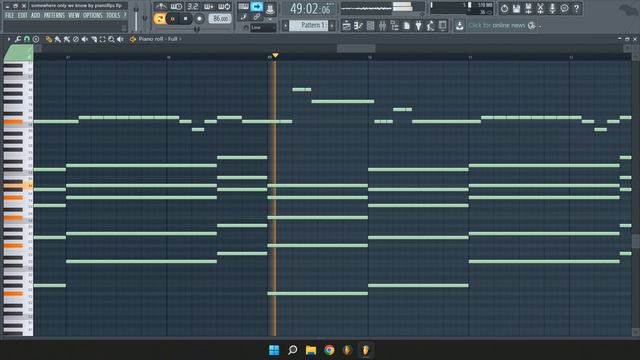This screenshot has width=640, height=360.
Task: Click the page icon in shortcut toolbar
Action: (x=407, y=26)
